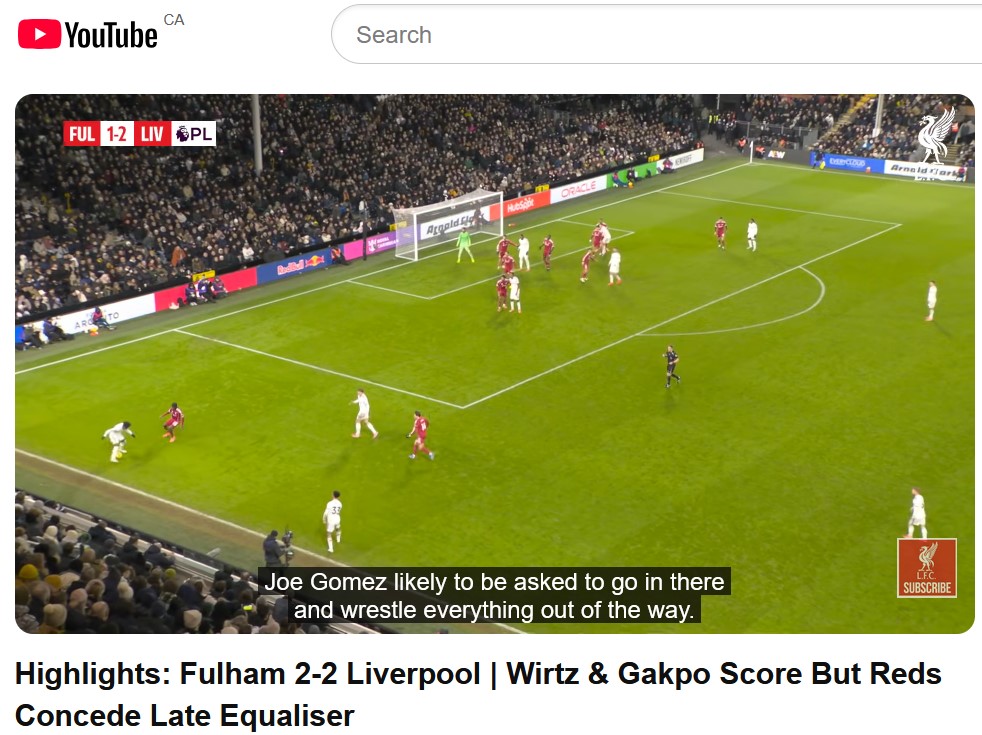Click the pitchside cameraman near touchline
The height and width of the screenshot is (735, 982).
(x=276, y=548)
